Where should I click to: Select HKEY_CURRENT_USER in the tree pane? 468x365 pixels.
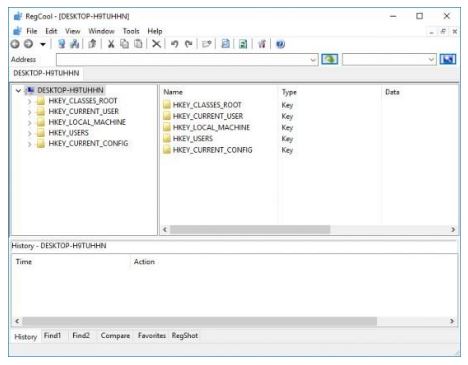tap(84, 111)
